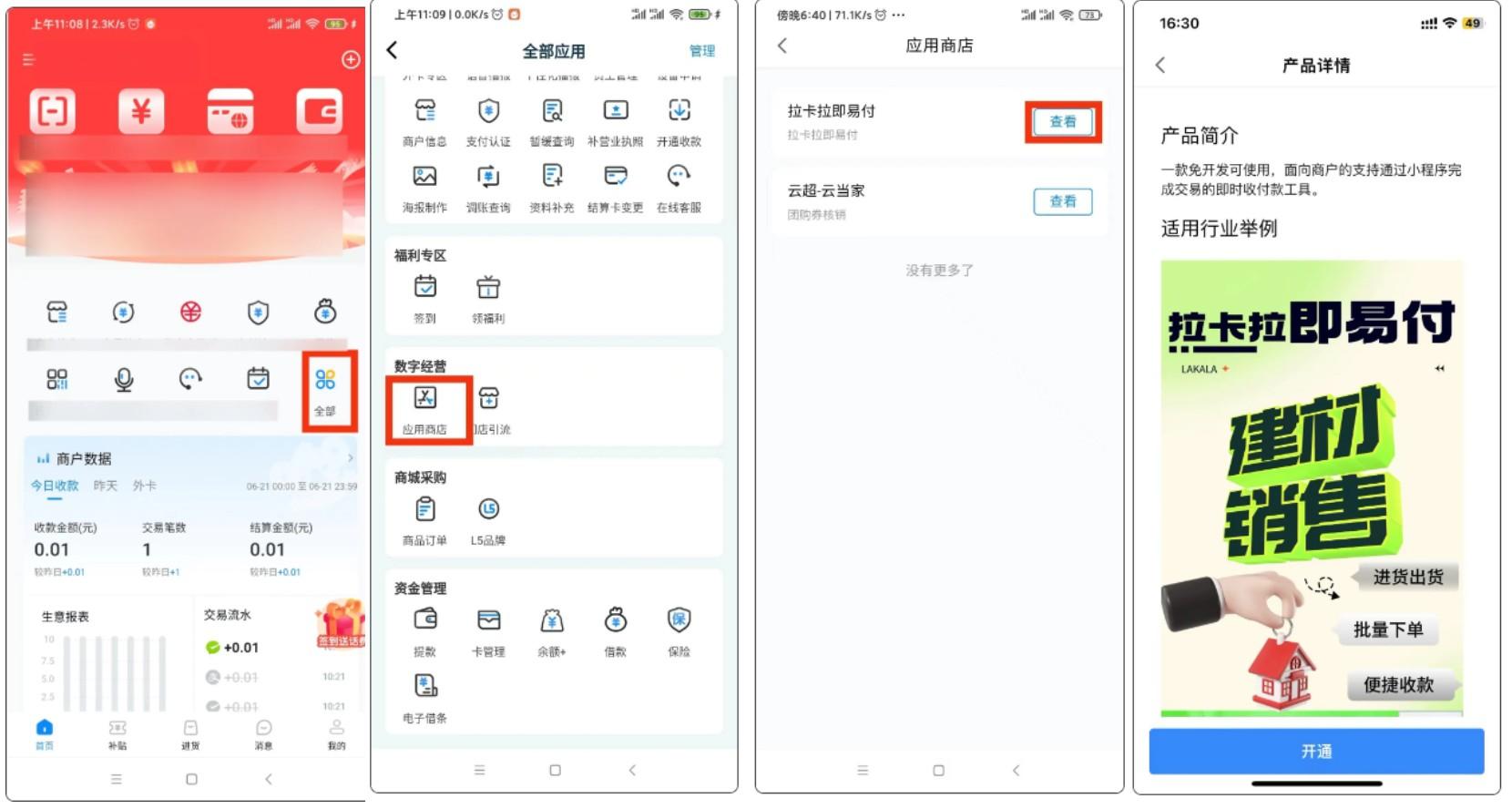The image size is (1512, 809).
Task: Tap the 电子借条 icon
Action: tap(425, 696)
